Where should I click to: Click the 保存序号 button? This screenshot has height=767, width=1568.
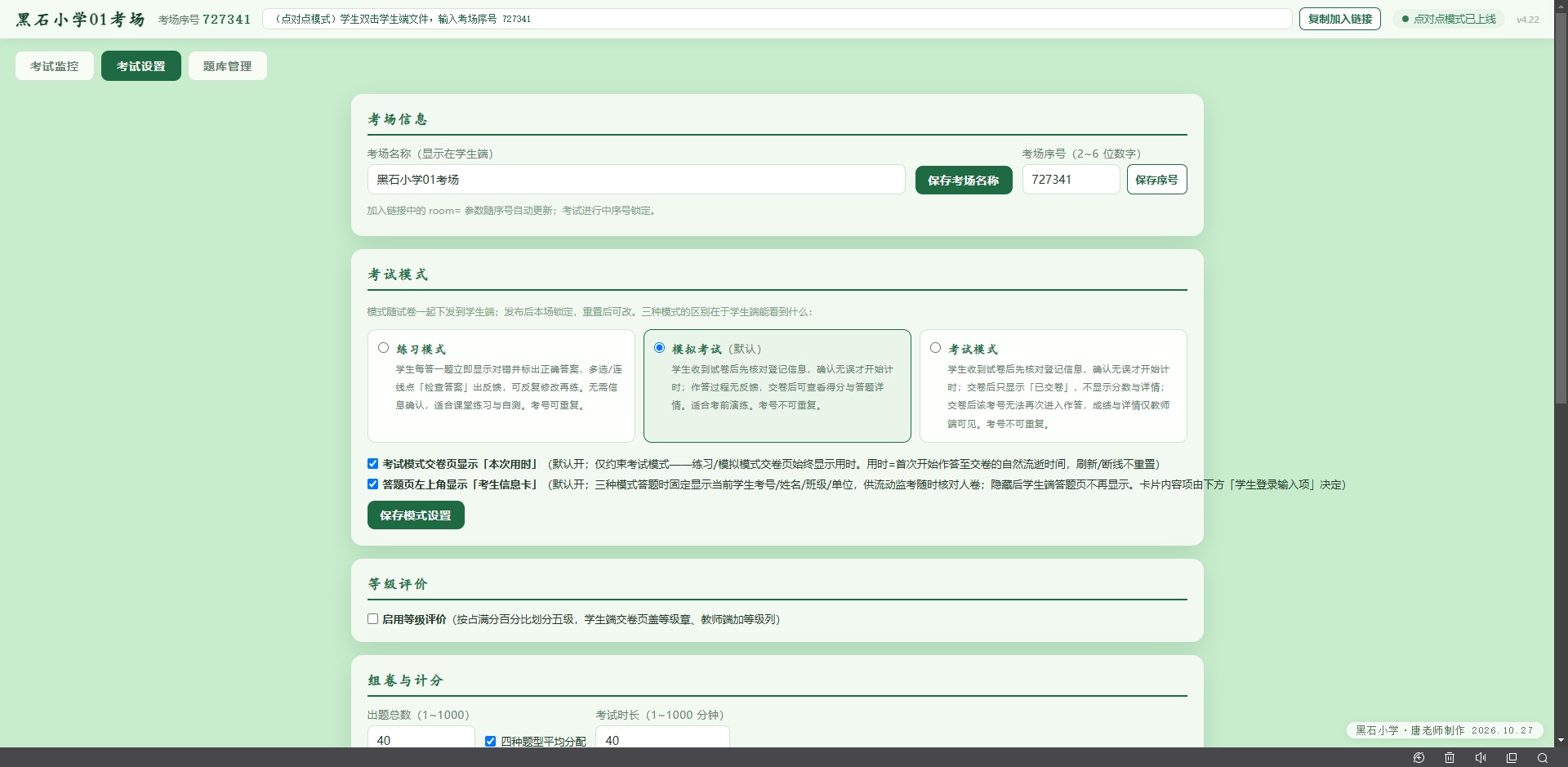tap(1156, 180)
